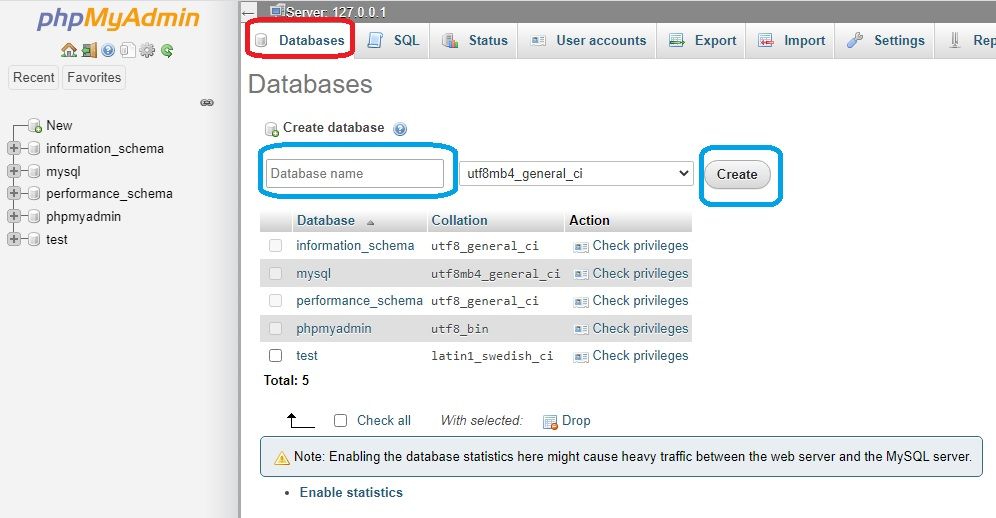Expand the mysql tree node
996x518 pixels.
13,171
